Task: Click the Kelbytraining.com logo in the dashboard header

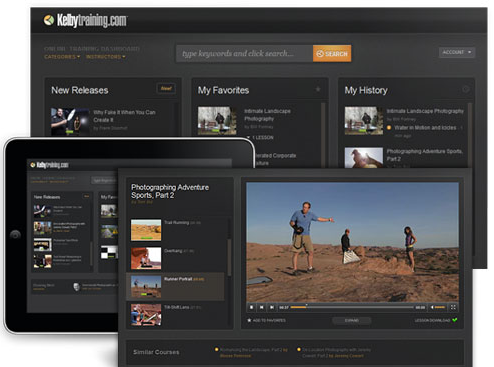Action: click(85, 20)
